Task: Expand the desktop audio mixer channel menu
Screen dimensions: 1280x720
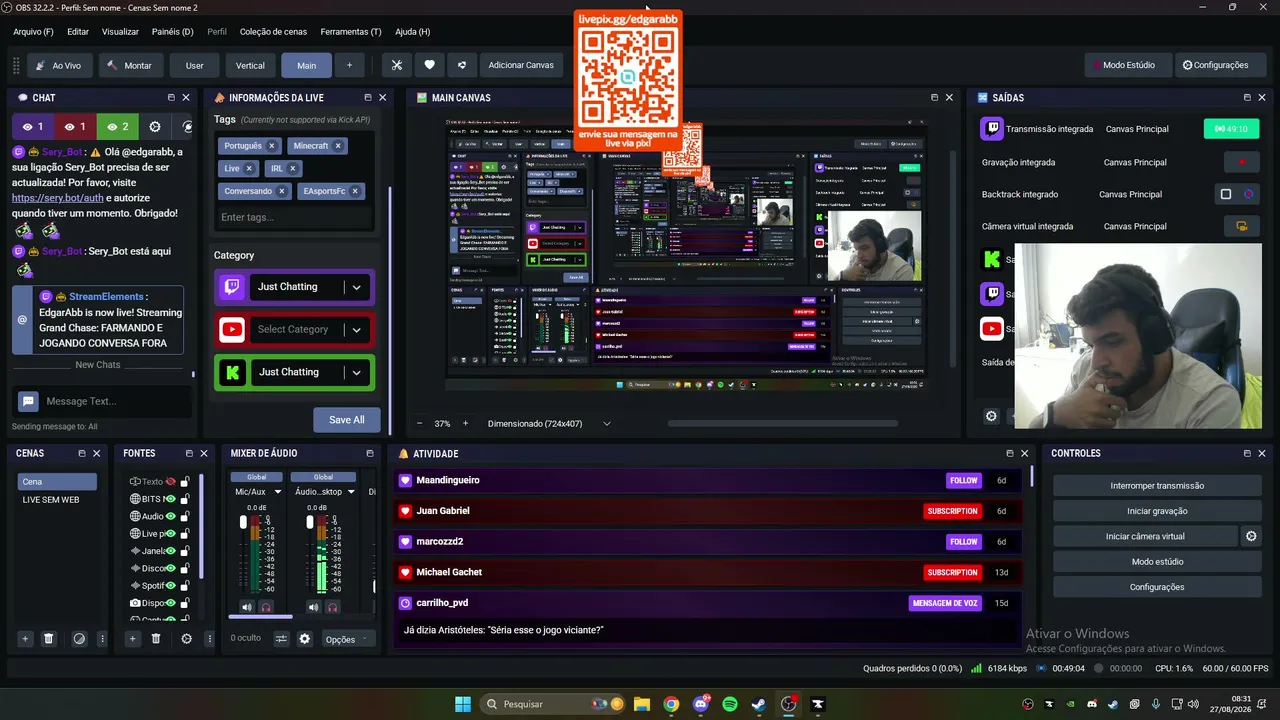Action: coord(351,492)
